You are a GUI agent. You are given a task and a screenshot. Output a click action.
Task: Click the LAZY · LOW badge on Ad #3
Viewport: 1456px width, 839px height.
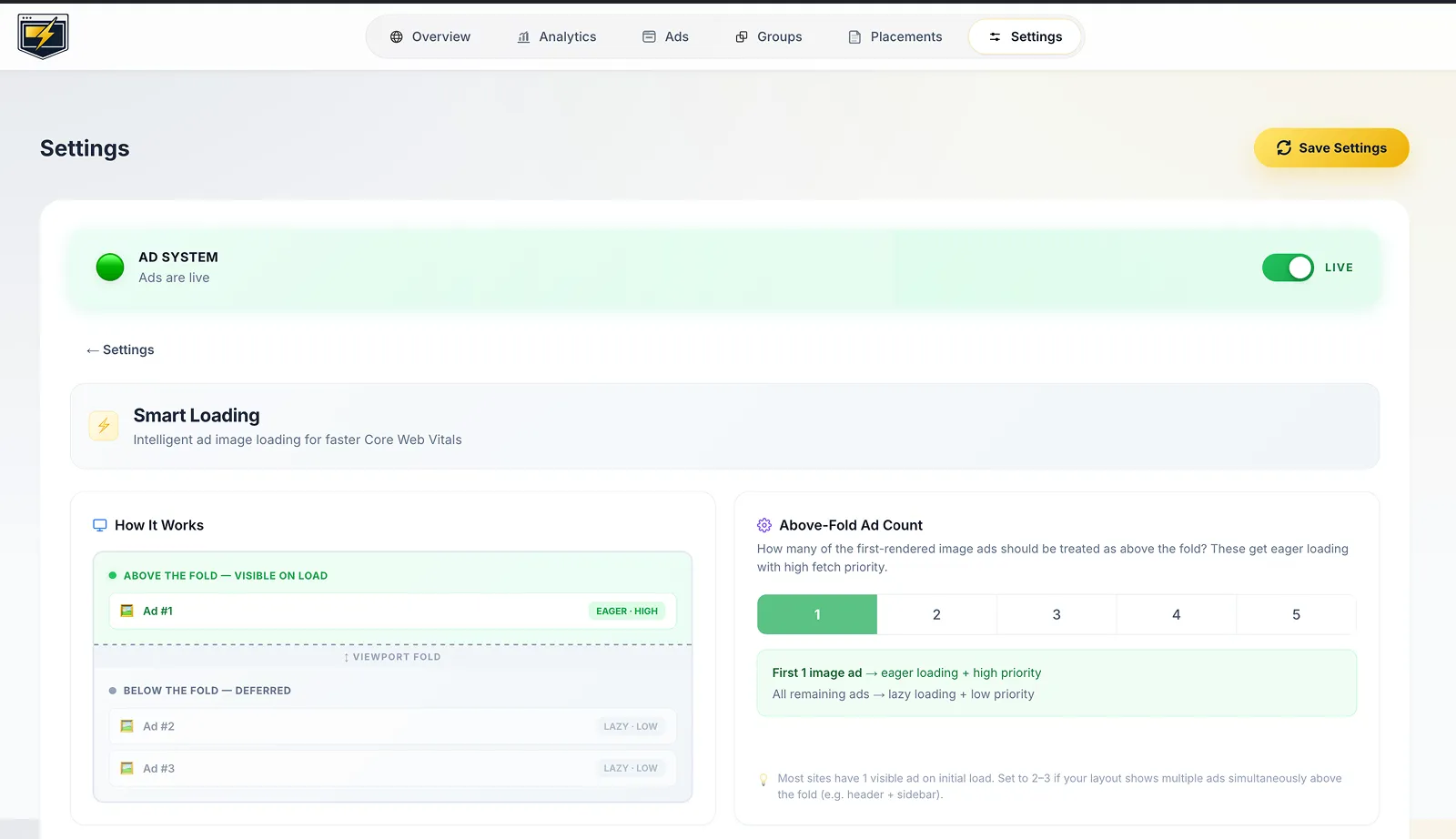point(630,768)
